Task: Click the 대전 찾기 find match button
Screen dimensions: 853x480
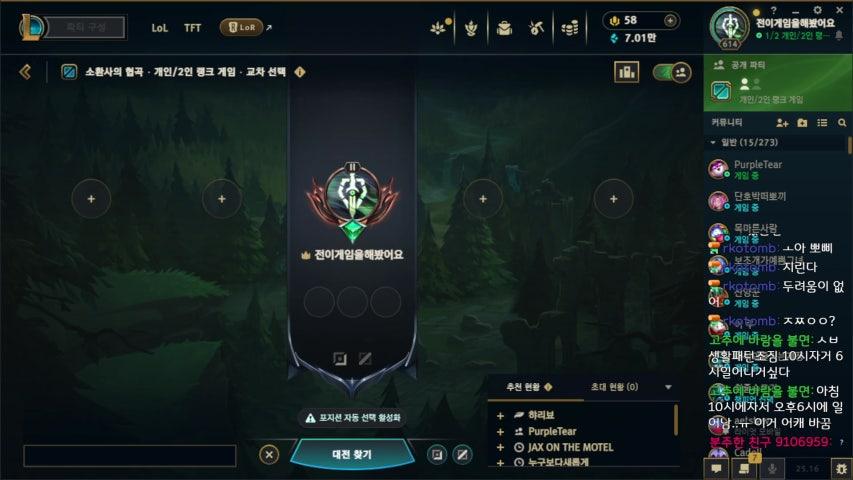Action: pyautogui.click(x=351, y=454)
